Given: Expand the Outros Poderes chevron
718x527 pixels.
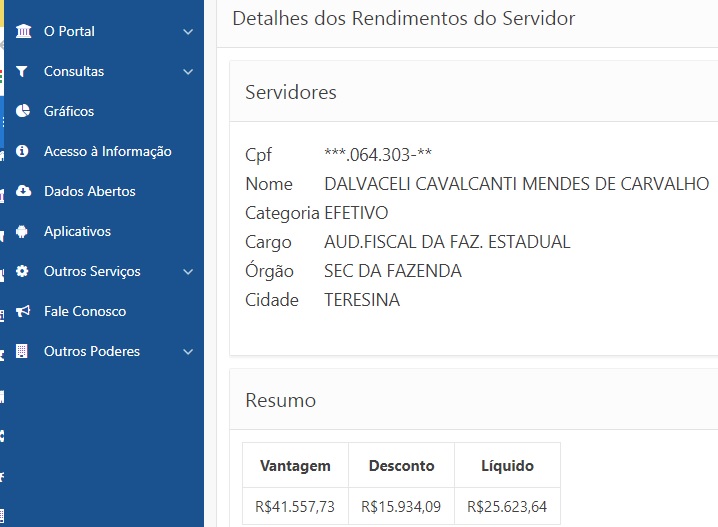Looking at the screenshot, I should (188, 352).
